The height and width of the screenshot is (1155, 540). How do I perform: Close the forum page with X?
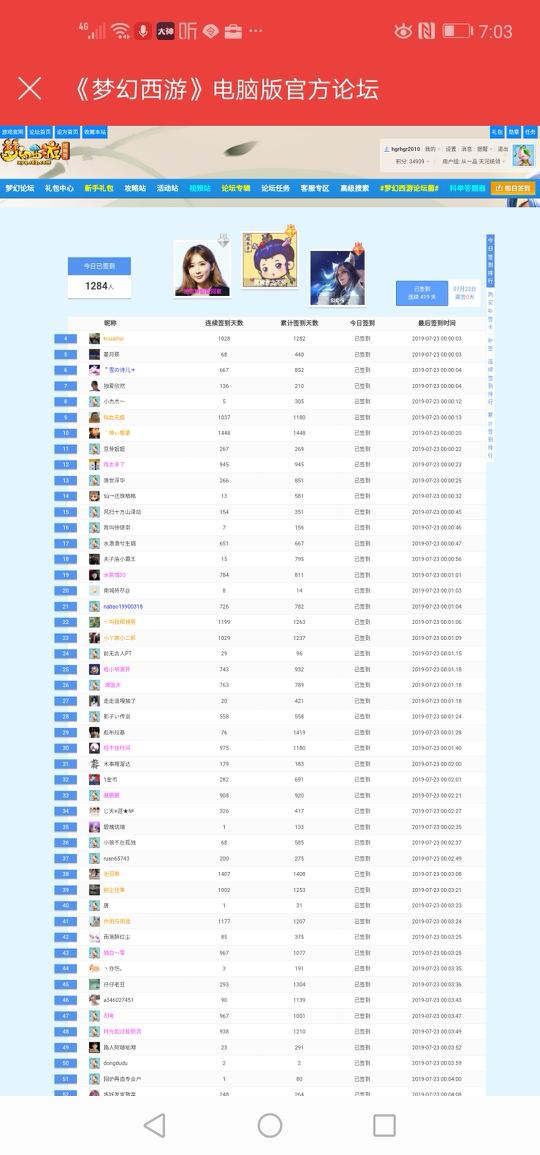tap(29, 89)
